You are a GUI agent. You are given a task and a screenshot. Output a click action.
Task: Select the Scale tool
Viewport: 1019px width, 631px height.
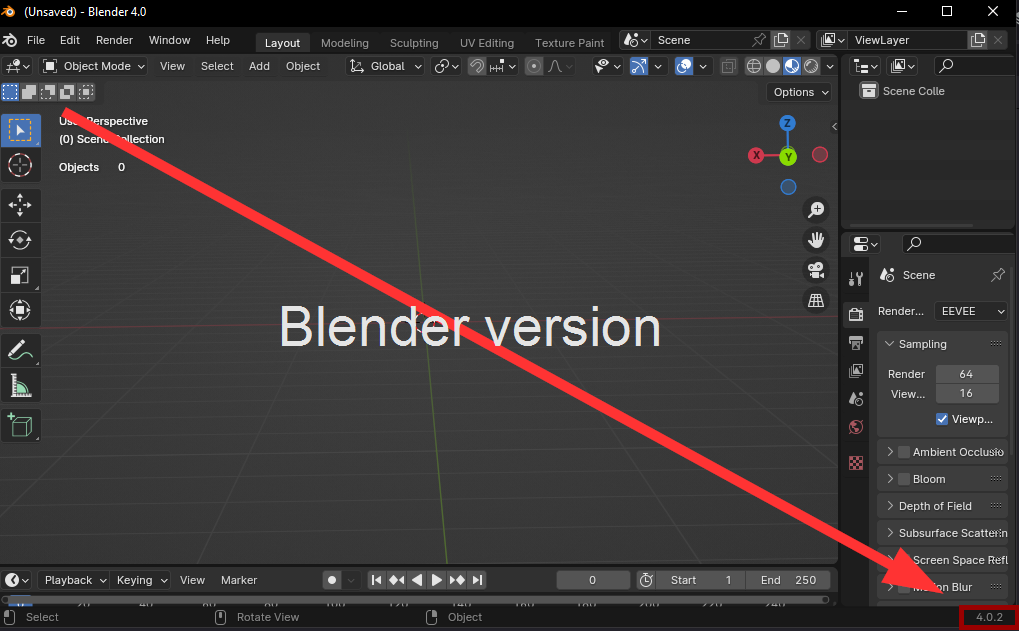tap(20, 275)
